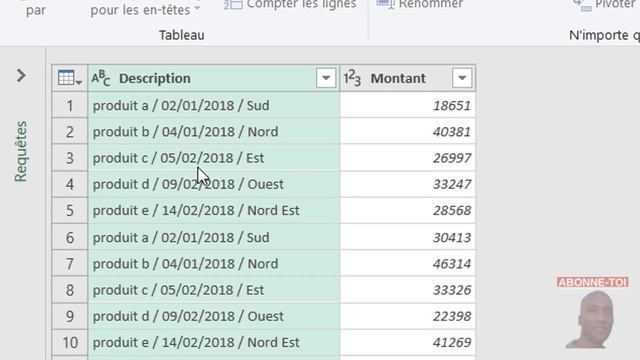Click cell 'produit d / 09/02/2018 / Ouest' in row 4
The width and height of the screenshot is (640, 360).
pyautogui.click(x=213, y=184)
